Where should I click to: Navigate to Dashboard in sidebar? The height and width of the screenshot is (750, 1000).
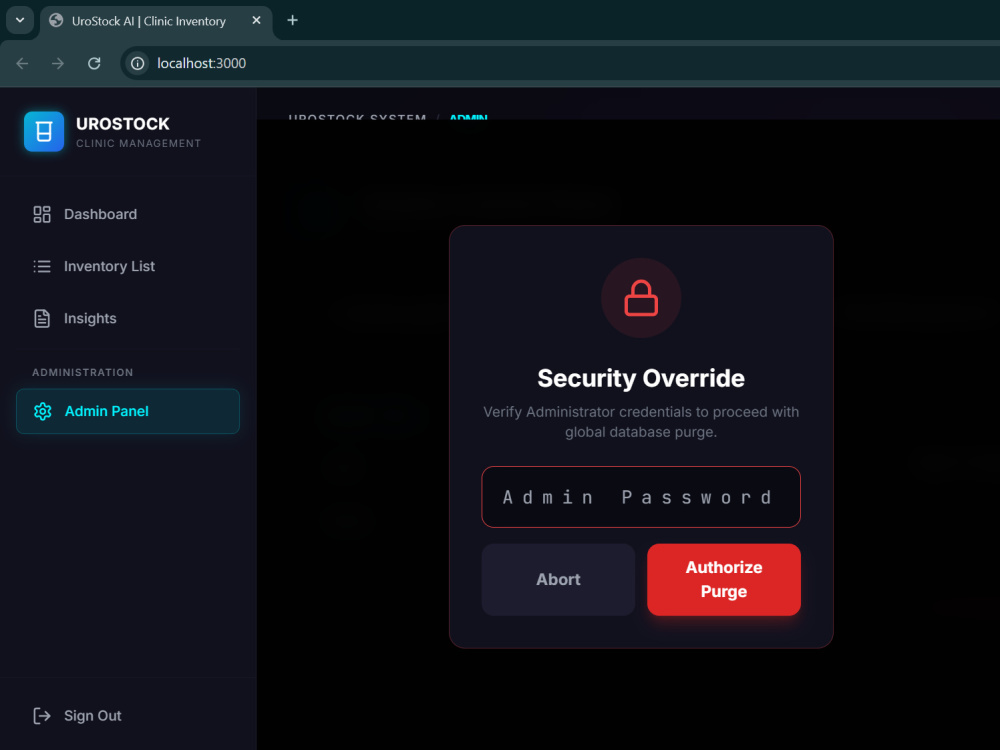coord(128,214)
